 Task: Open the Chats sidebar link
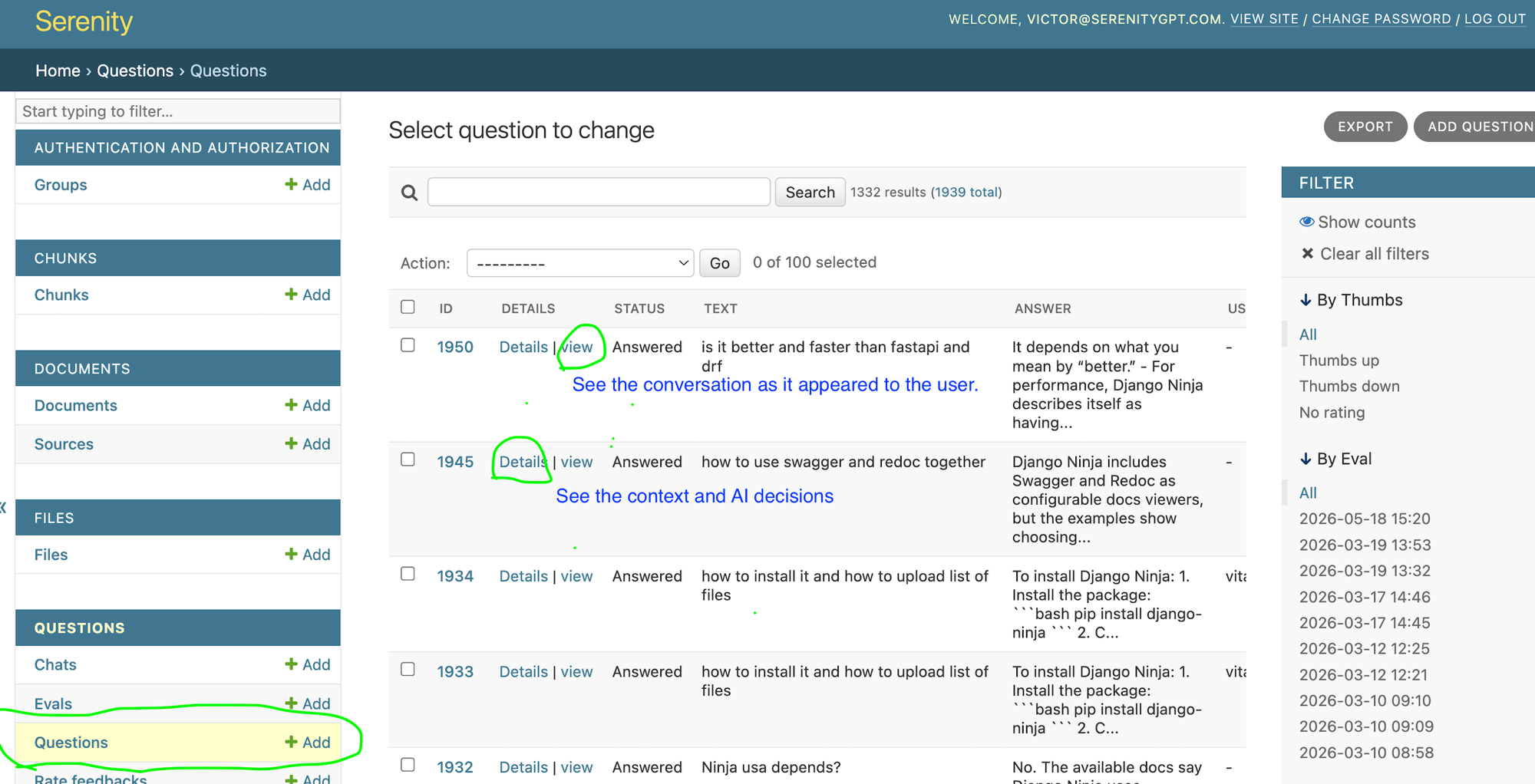tap(55, 665)
